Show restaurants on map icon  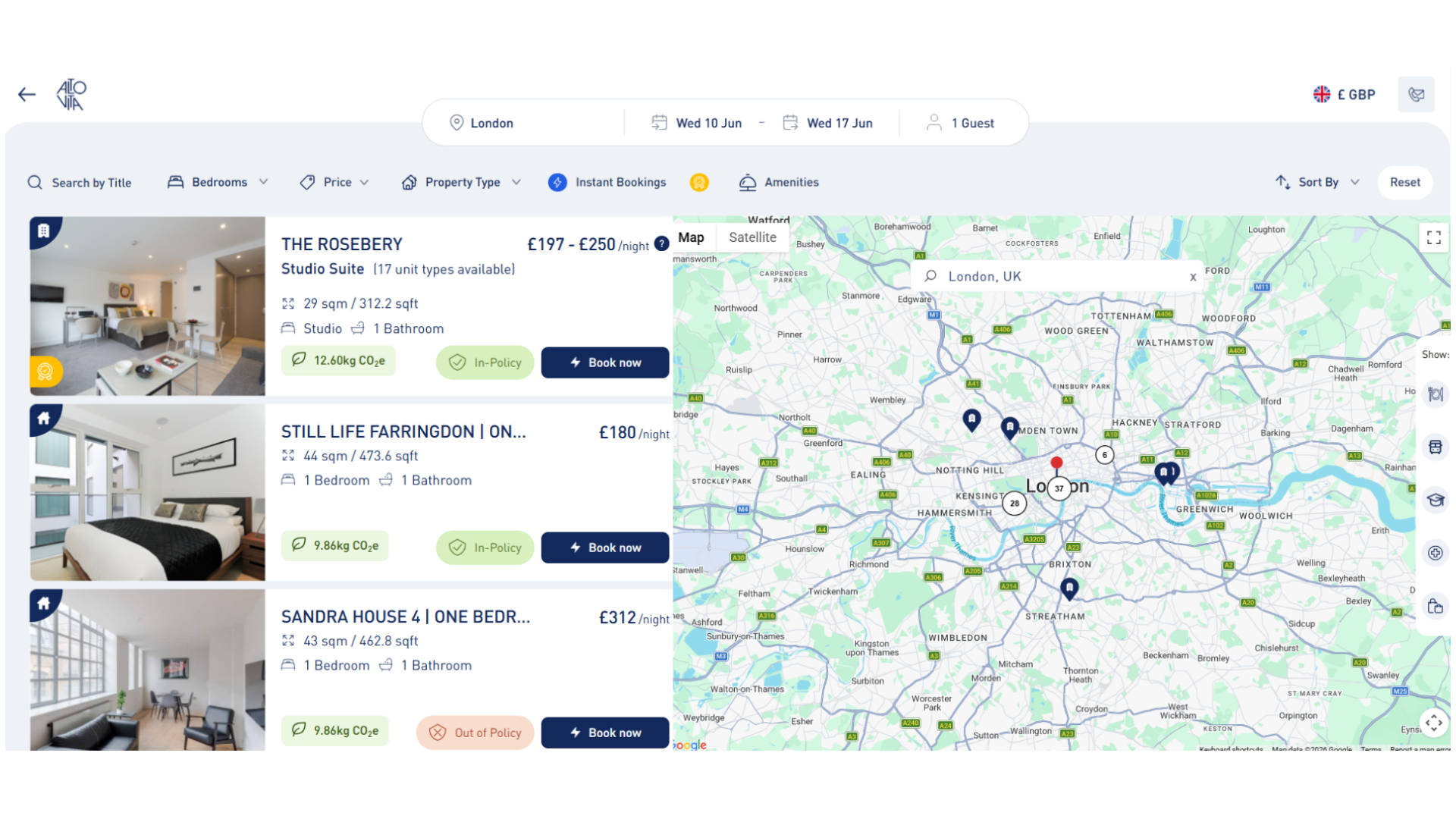coord(1436,394)
